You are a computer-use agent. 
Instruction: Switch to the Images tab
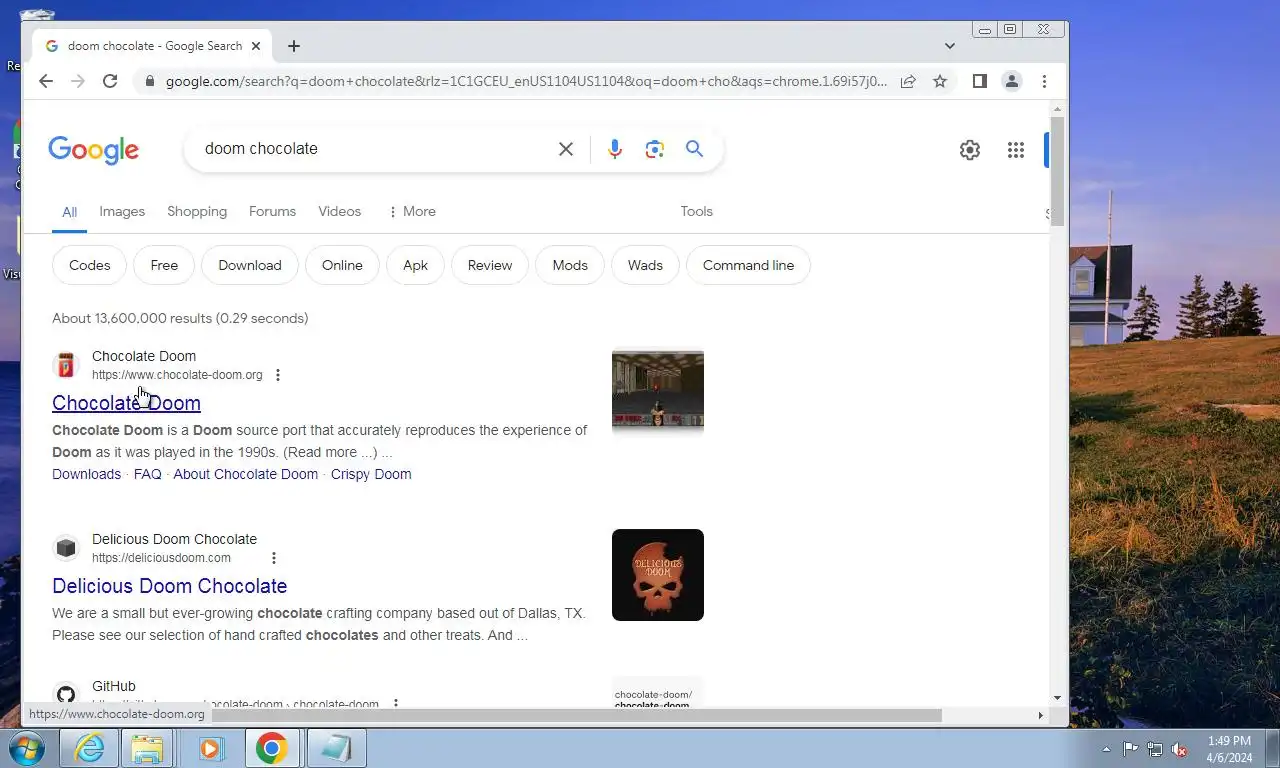pos(122,211)
